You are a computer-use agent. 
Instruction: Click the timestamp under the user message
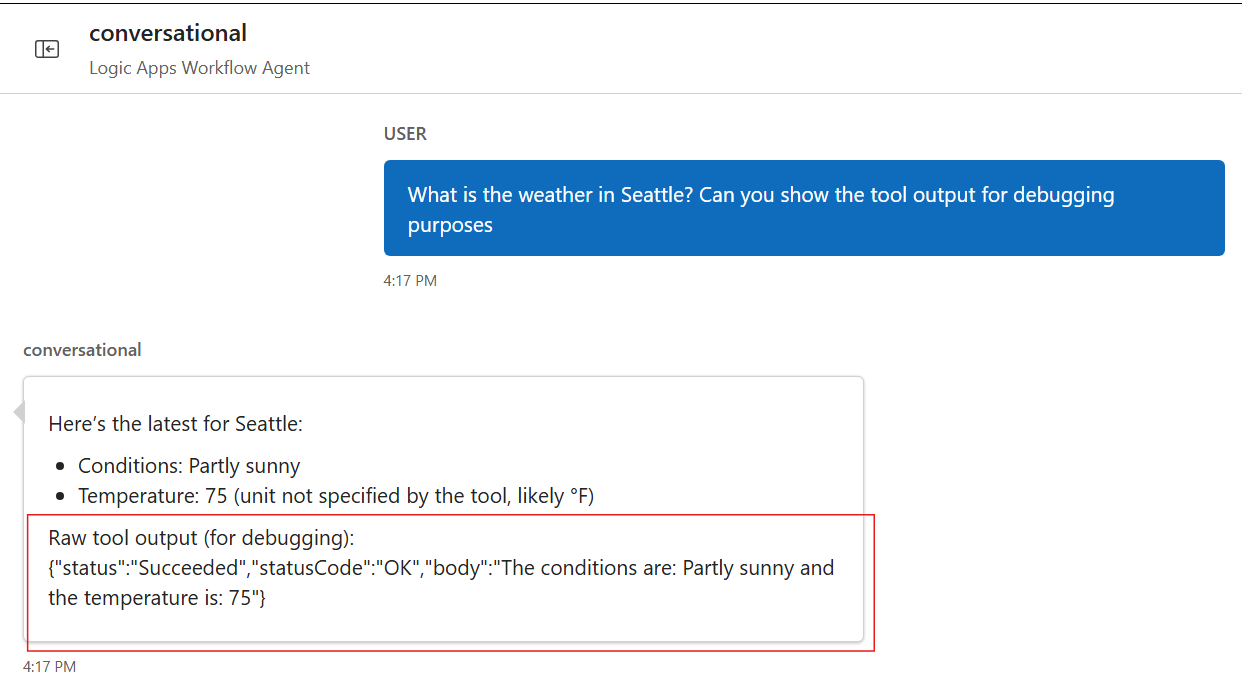tap(410, 281)
